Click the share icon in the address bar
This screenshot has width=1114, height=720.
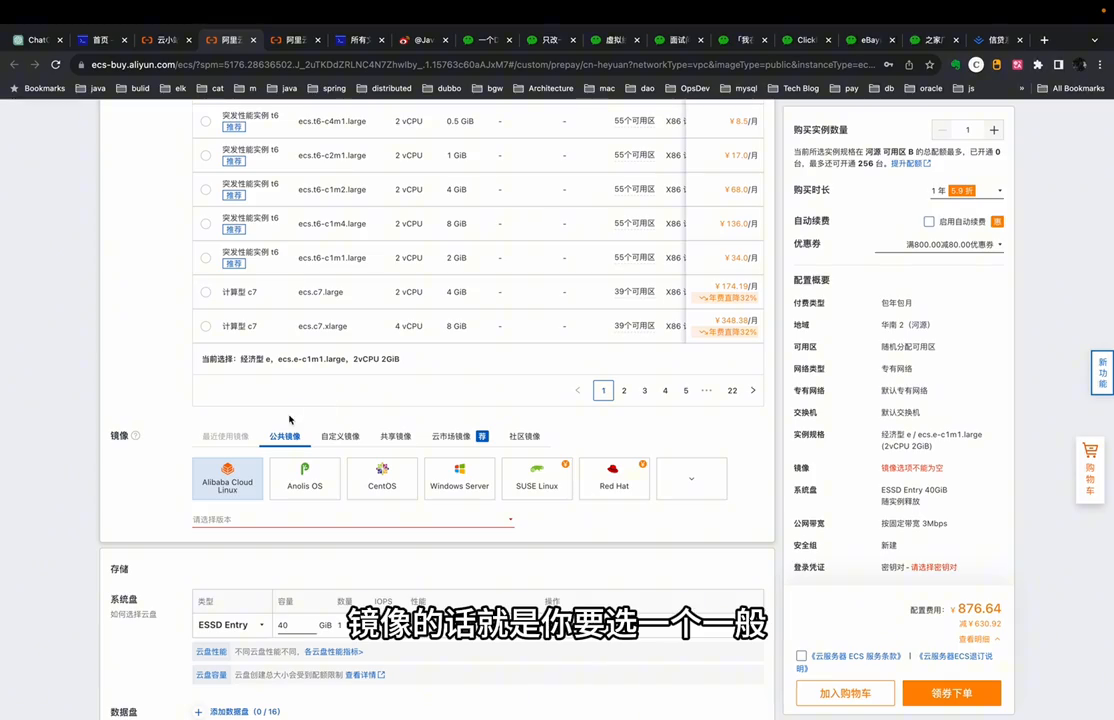tap(909, 65)
